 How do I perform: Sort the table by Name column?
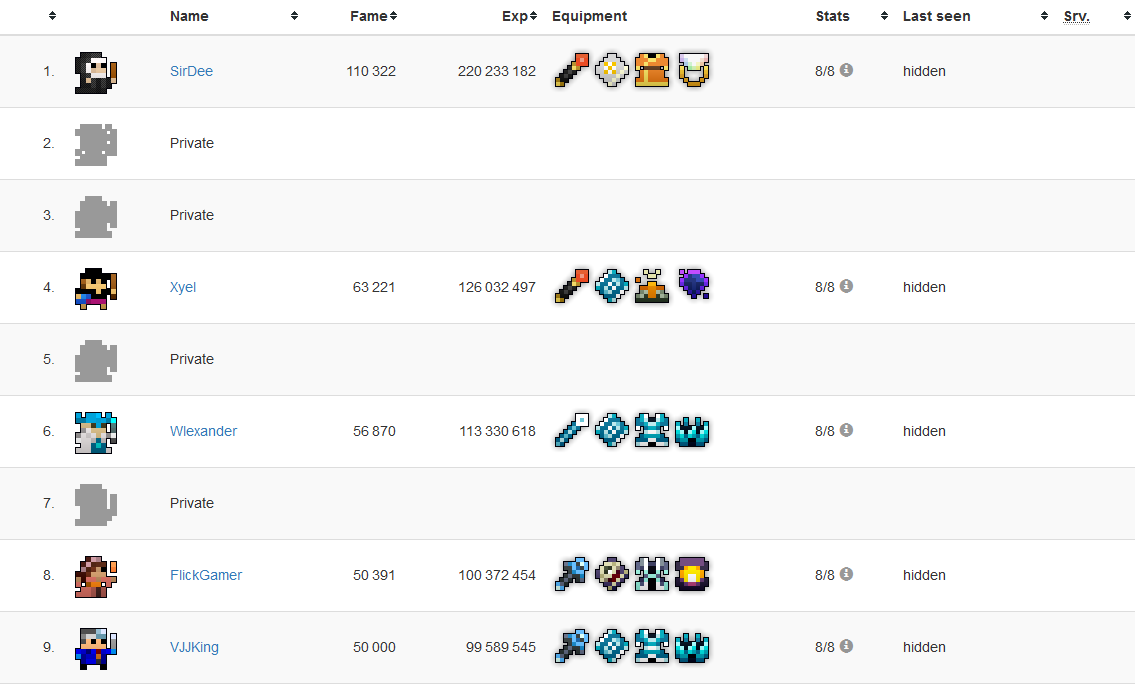[x=189, y=16]
